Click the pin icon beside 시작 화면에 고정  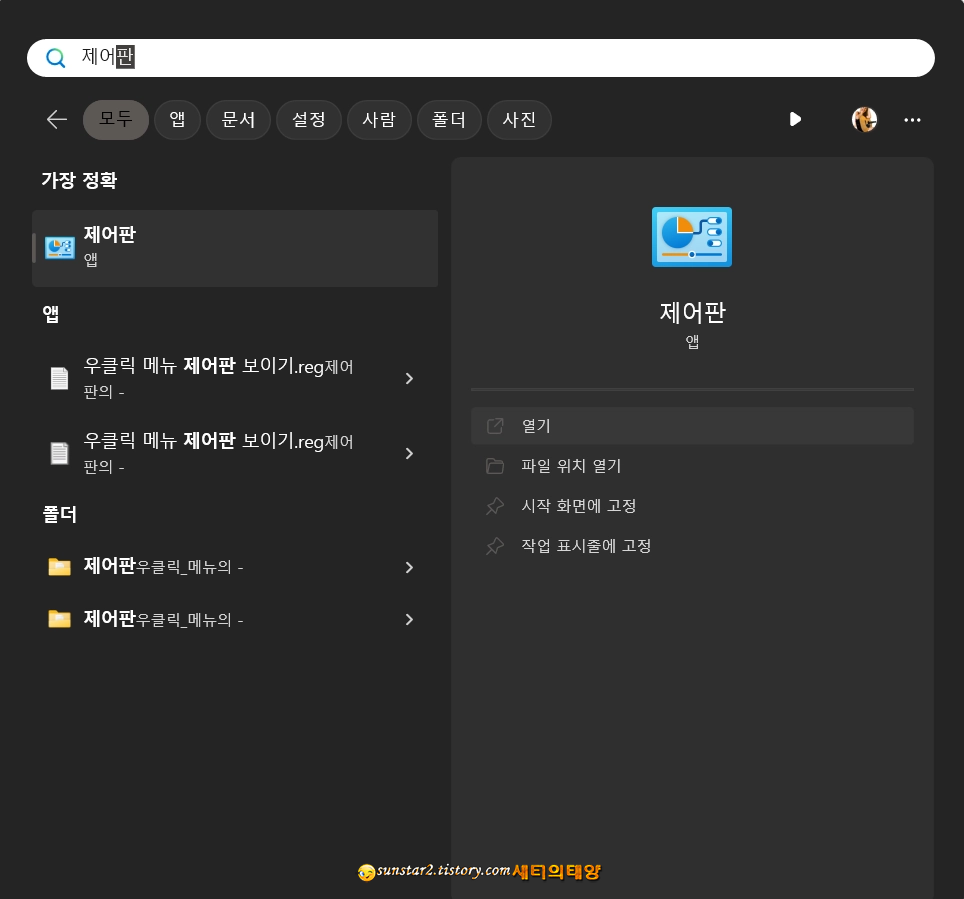point(495,506)
